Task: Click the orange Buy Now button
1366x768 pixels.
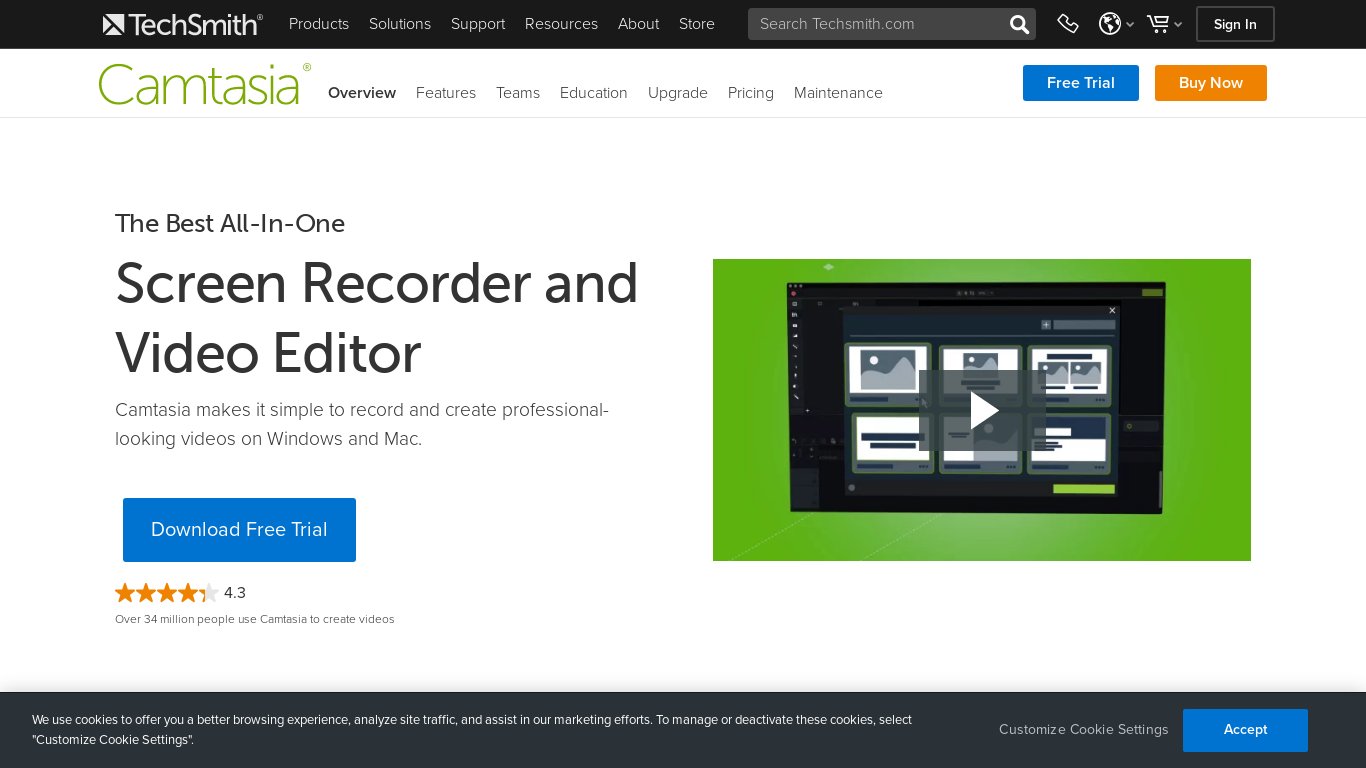Action: (x=1211, y=83)
